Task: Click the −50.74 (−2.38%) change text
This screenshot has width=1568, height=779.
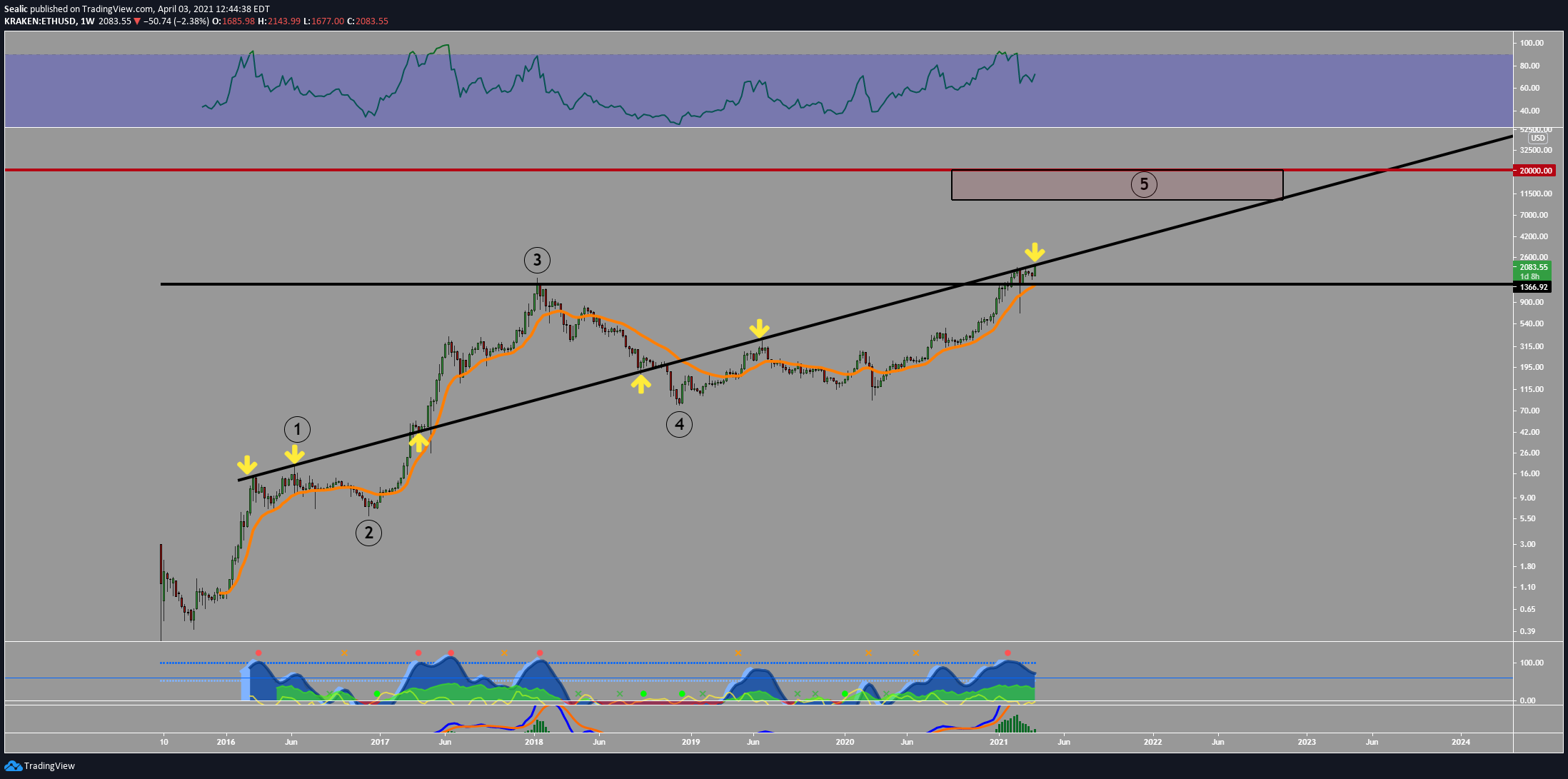Action: (176, 21)
